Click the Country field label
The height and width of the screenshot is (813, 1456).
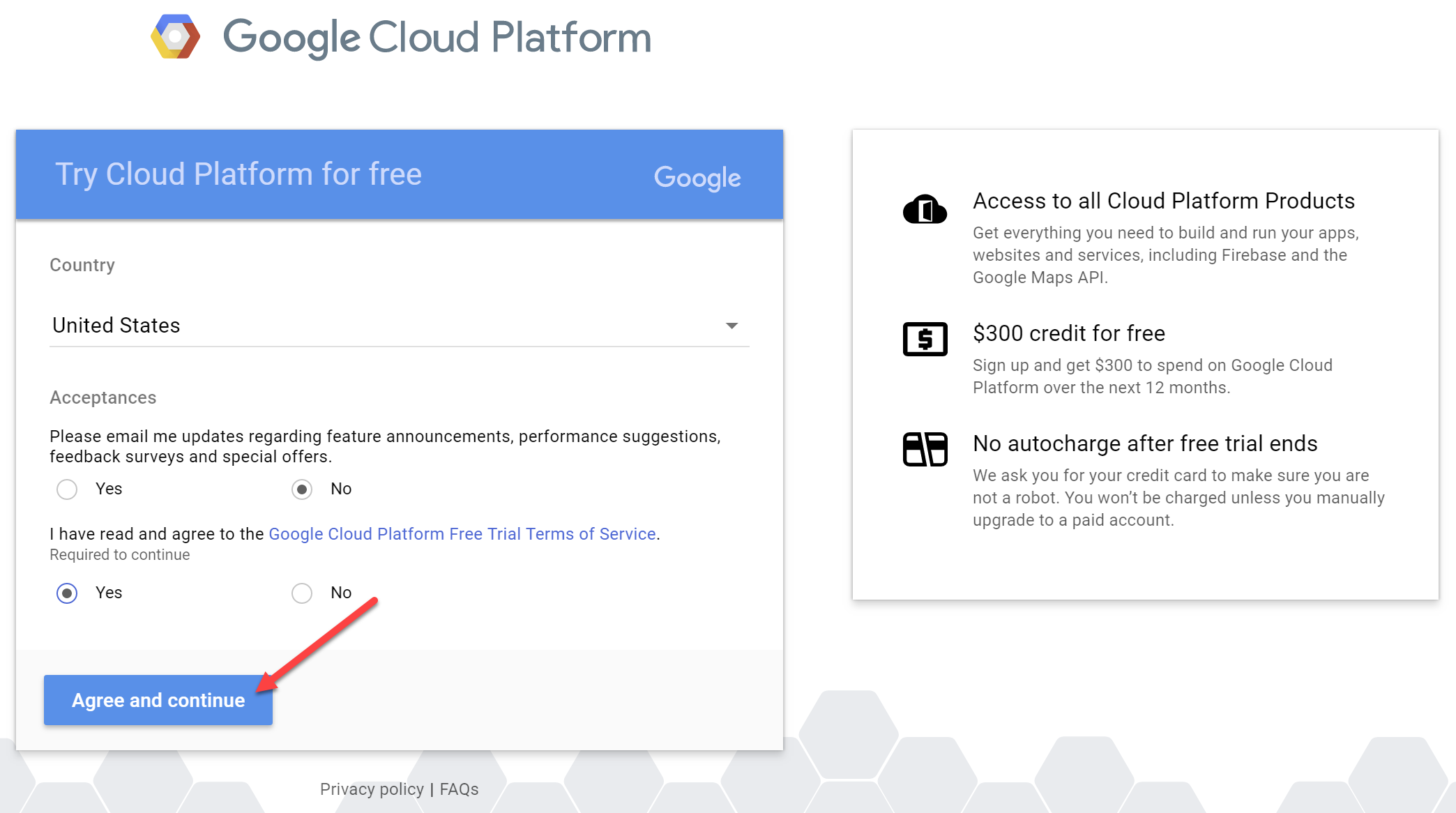(82, 265)
